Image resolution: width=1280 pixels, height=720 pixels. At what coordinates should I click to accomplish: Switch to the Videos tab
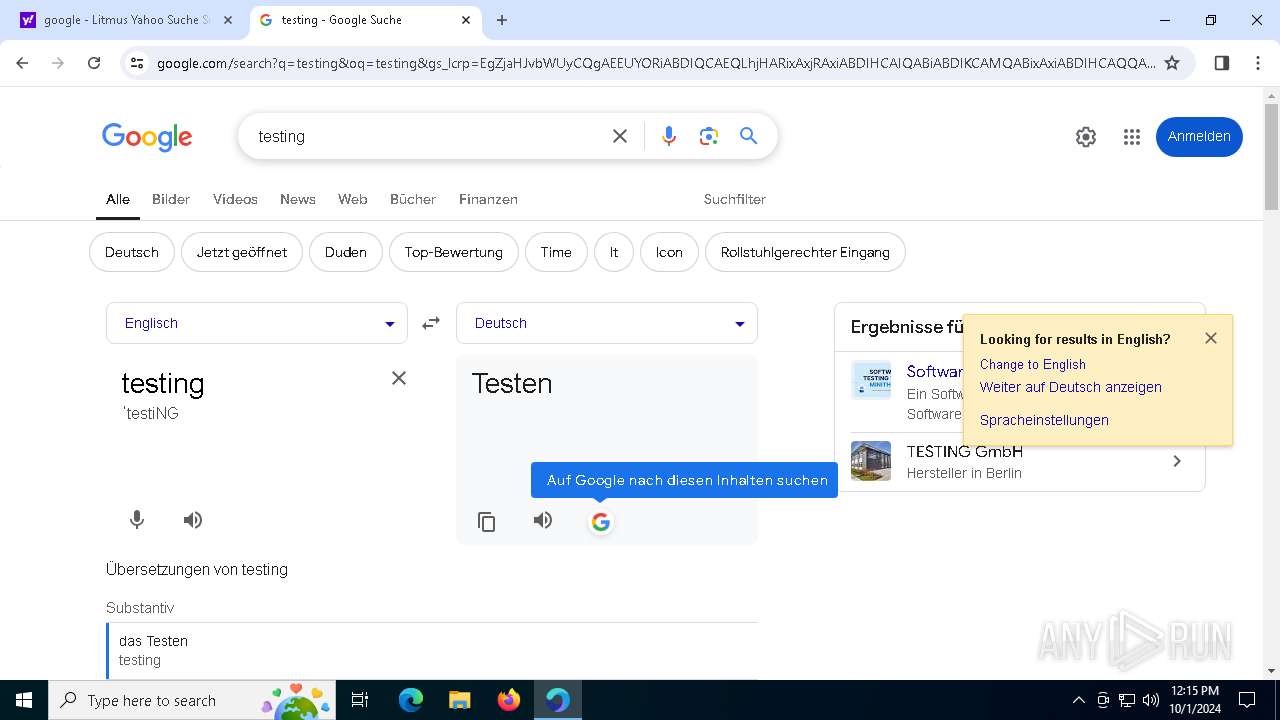pyautogui.click(x=235, y=199)
